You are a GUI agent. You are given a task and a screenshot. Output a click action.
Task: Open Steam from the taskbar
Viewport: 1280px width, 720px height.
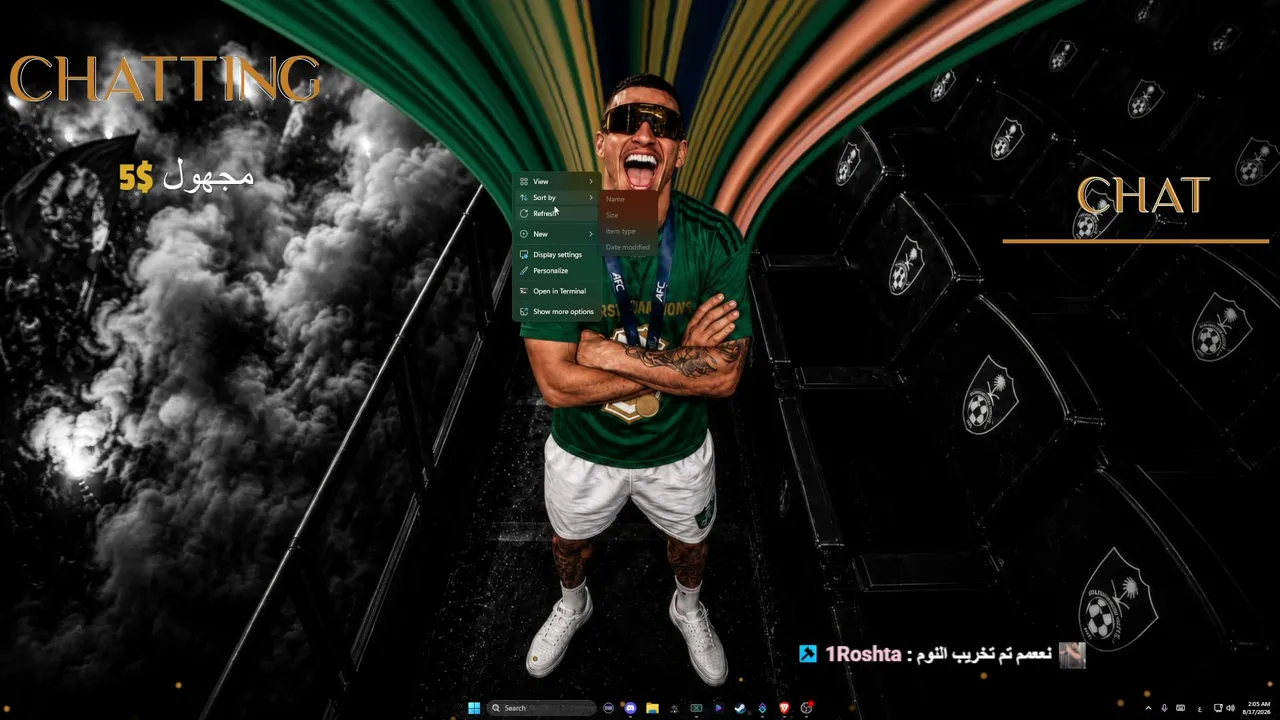coord(740,708)
